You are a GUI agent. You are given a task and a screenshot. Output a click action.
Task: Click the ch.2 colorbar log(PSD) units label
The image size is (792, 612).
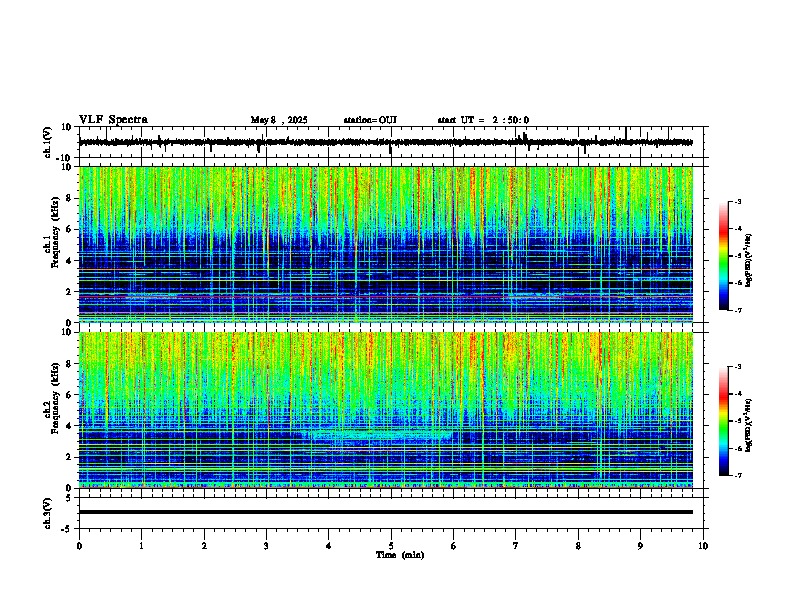pos(749,425)
